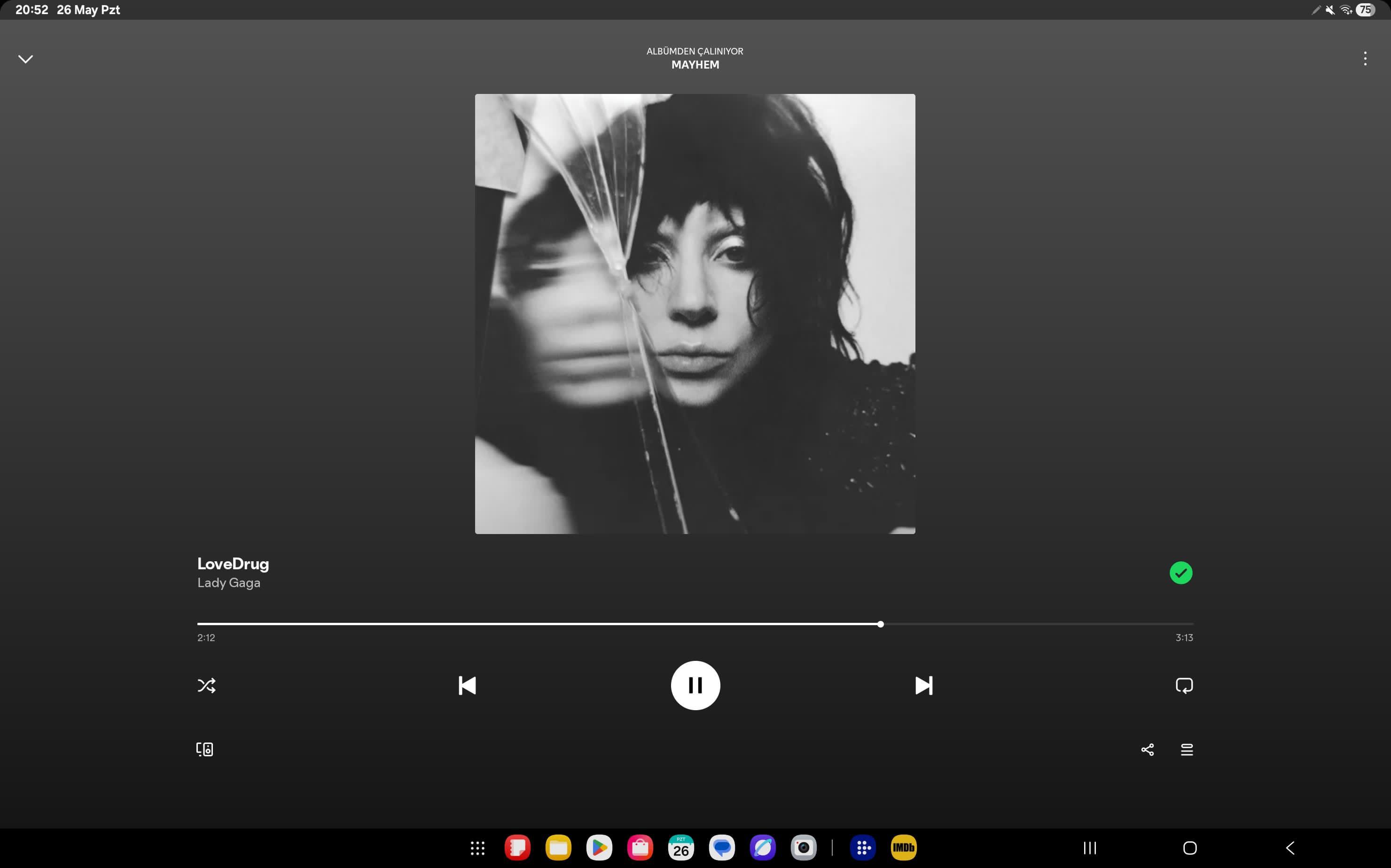The width and height of the screenshot is (1391, 868).
Task: Remove LoveDrug from liked songs checkmark
Action: click(x=1181, y=573)
